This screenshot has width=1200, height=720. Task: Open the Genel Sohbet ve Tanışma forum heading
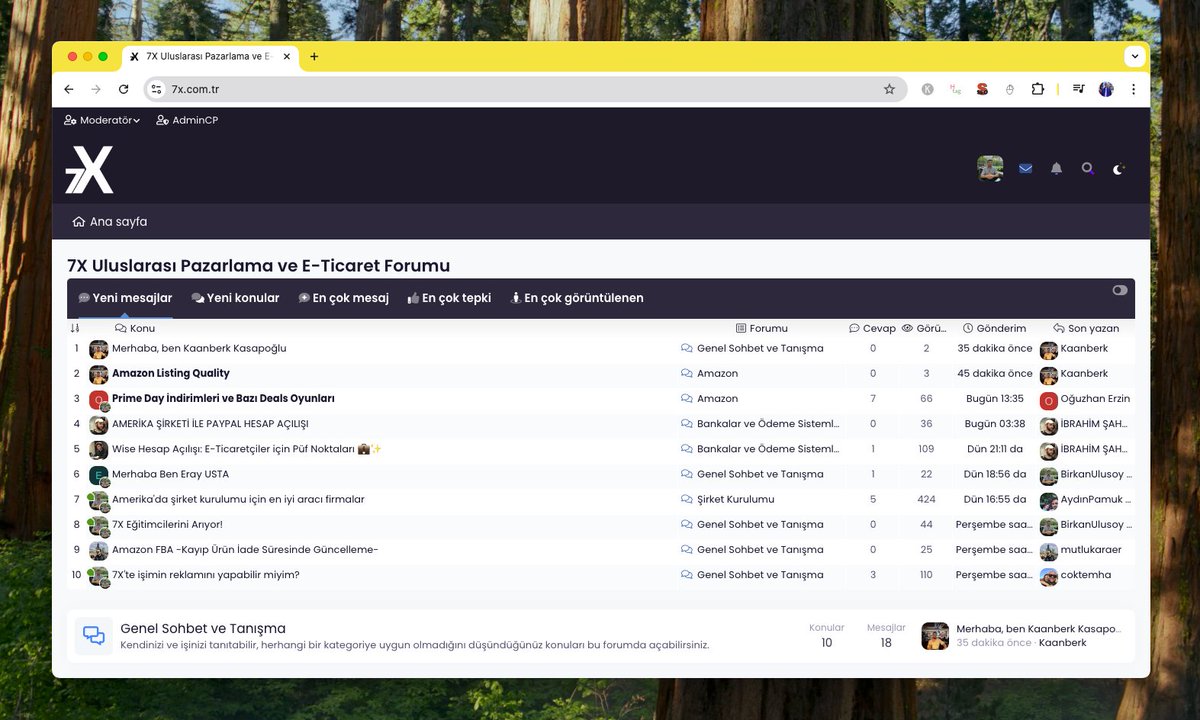[x=203, y=628]
